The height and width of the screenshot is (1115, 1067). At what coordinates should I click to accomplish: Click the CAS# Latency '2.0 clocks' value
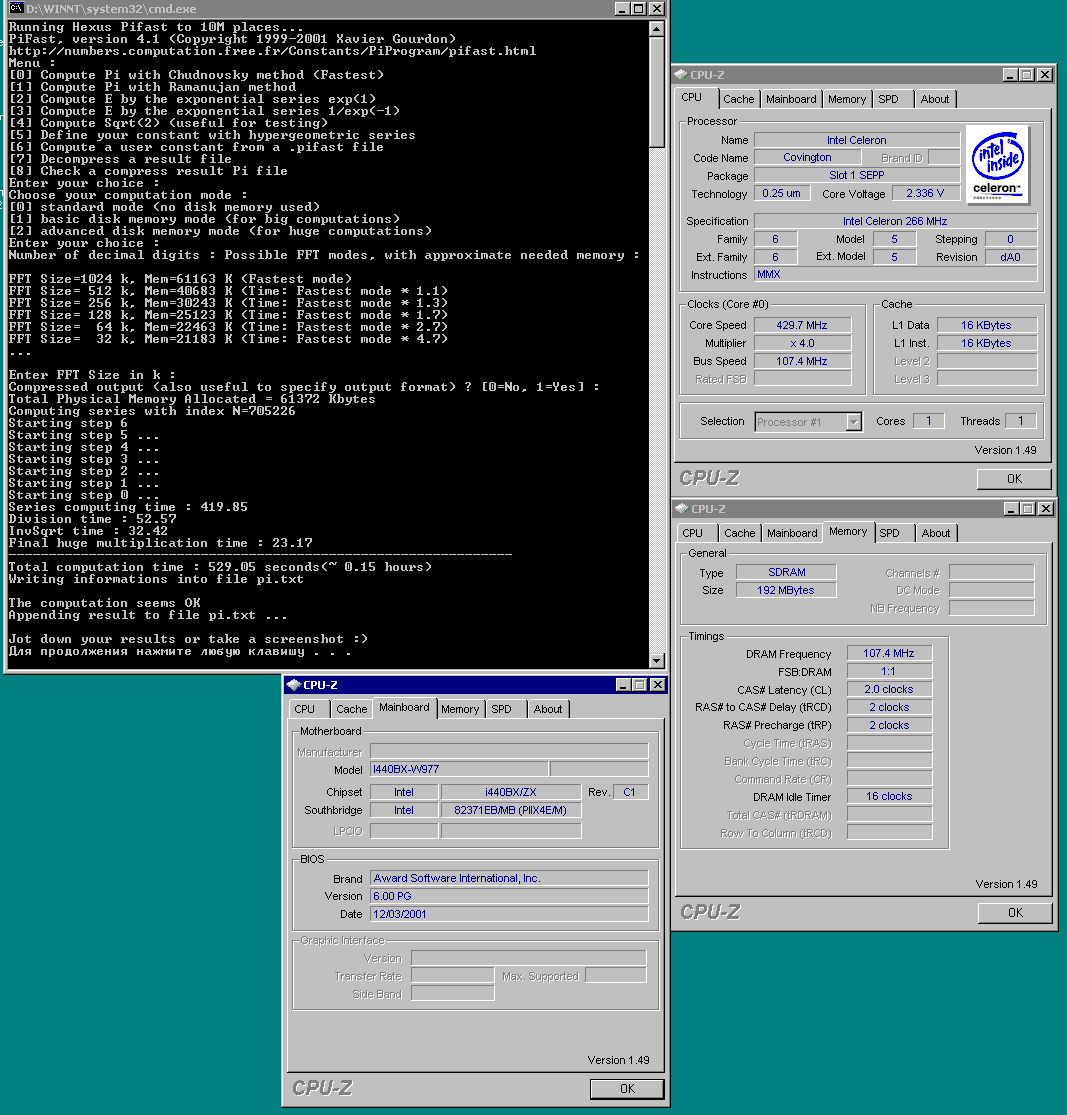[889, 689]
